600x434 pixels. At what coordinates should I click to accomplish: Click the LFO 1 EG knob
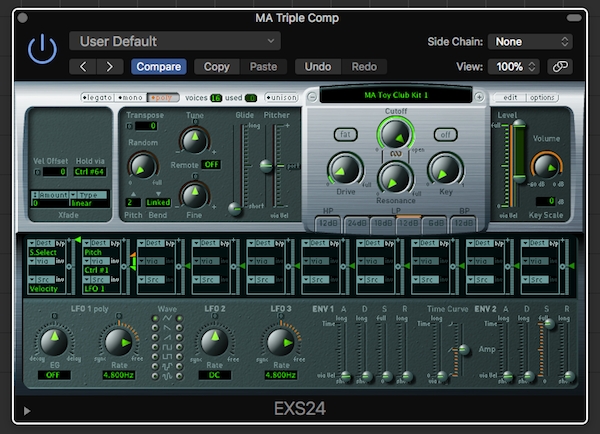coord(54,342)
